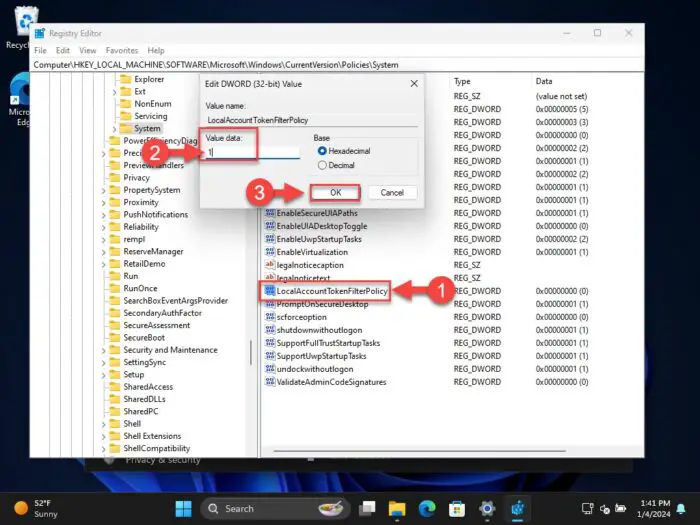Viewport: 700px width, 525px height.
Task: Open the Windows Start menu
Action: click(183, 508)
